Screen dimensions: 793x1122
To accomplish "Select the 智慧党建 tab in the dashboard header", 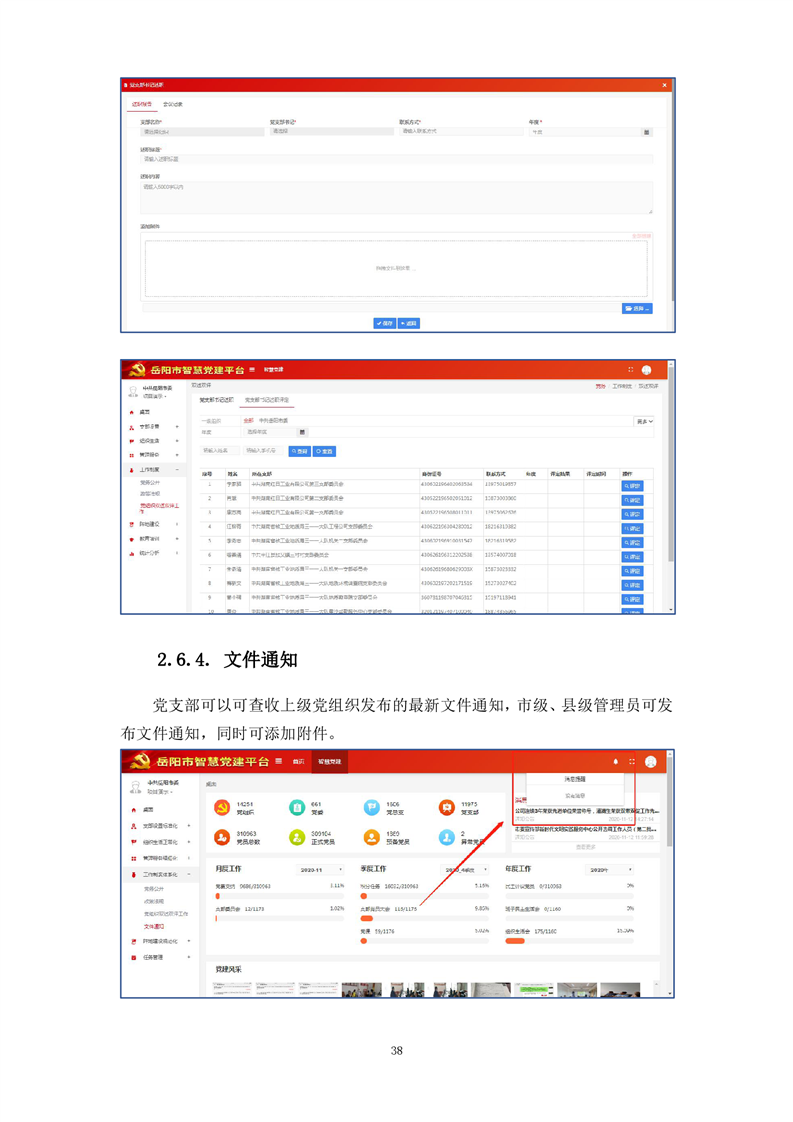I will [329, 761].
